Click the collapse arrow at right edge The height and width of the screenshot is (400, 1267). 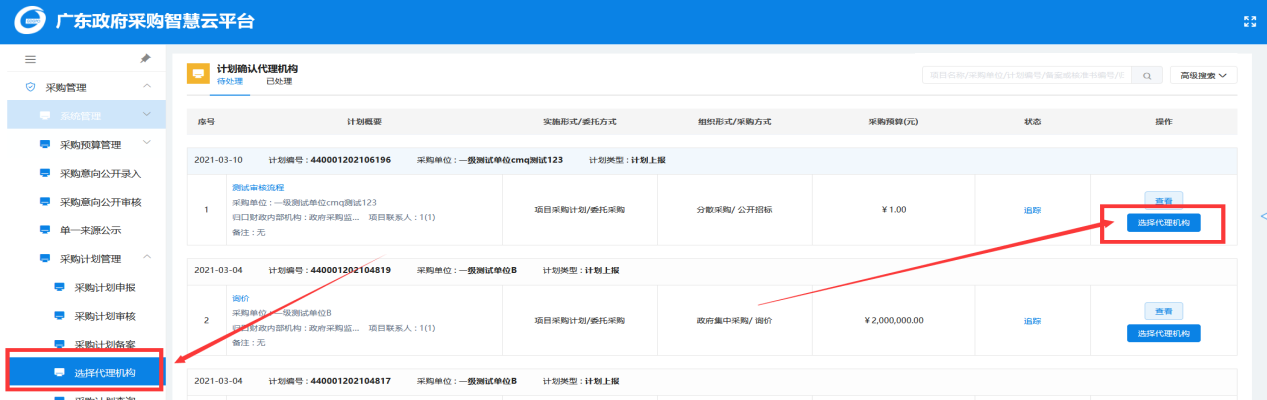[x=1261, y=216]
